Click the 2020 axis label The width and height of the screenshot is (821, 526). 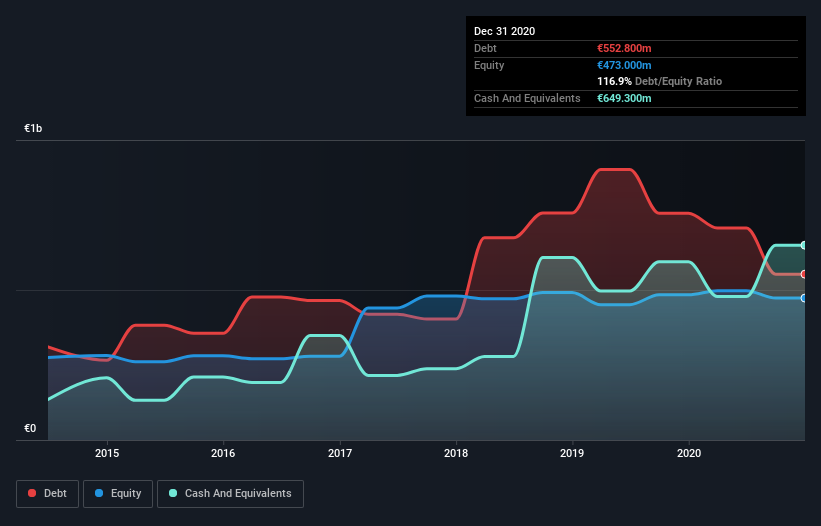point(689,453)
